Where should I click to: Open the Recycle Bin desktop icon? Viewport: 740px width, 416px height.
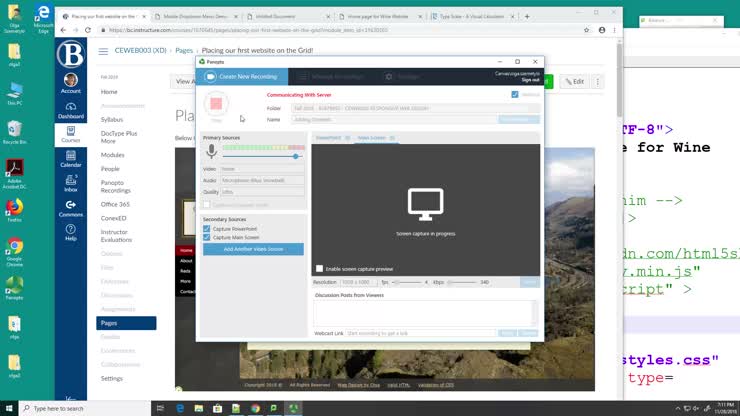14,132
